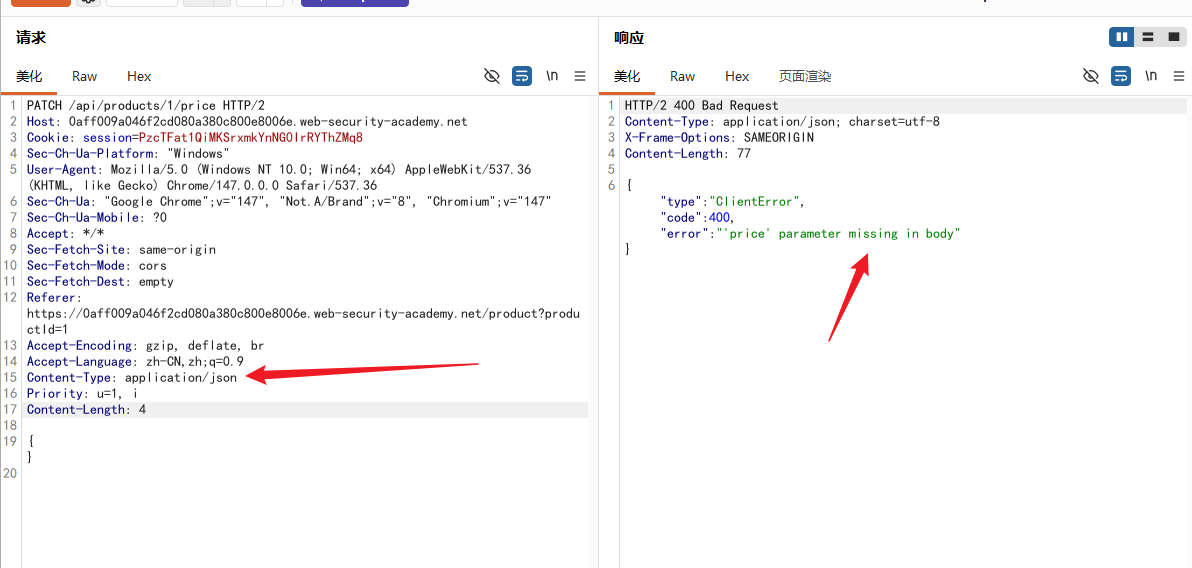Open the request panel hamburger menu
The image size is (1192, 568).
click(580, 76)
